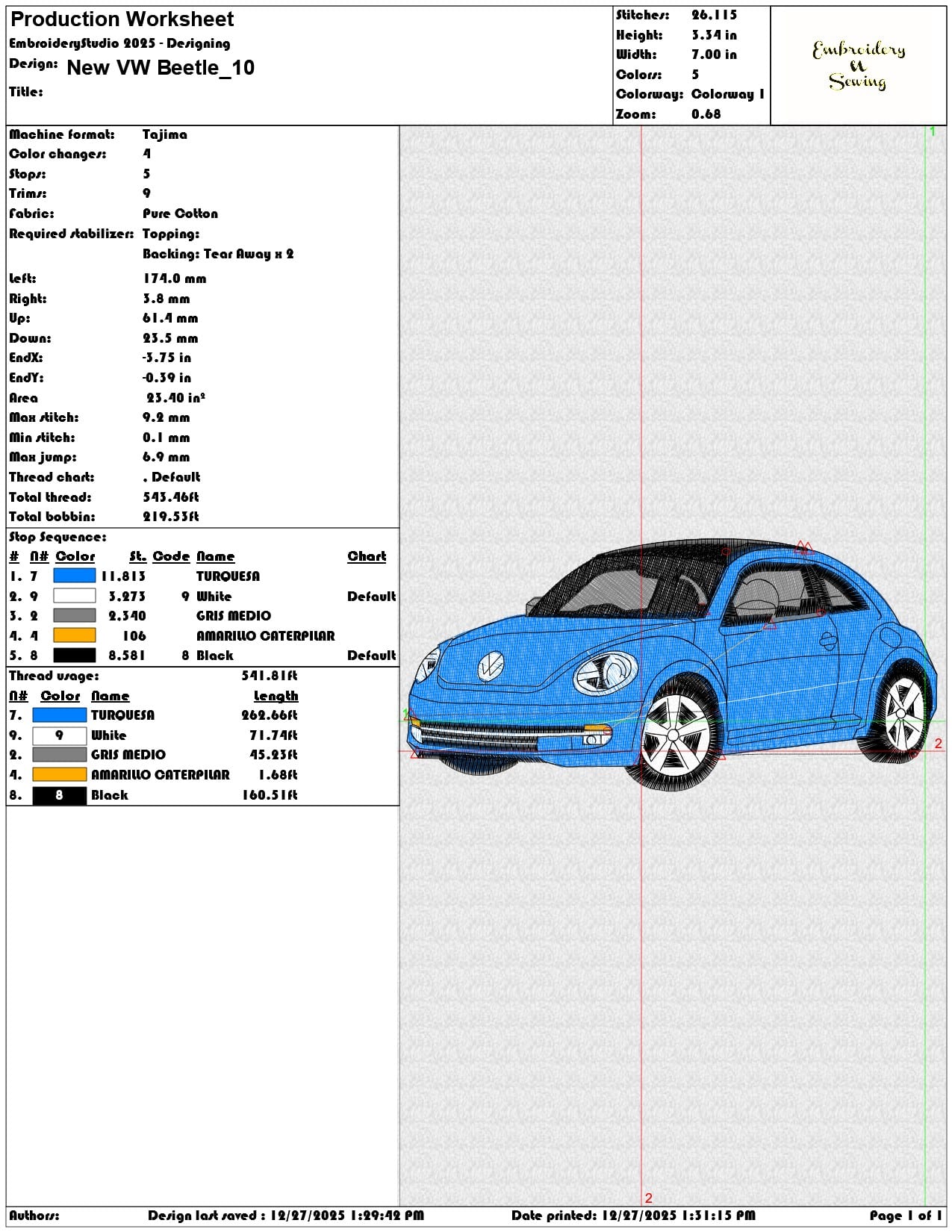Click the Fabric value Pure Cotton
The width and height of the screenshot is (952, 1232).
click(180, 214)
